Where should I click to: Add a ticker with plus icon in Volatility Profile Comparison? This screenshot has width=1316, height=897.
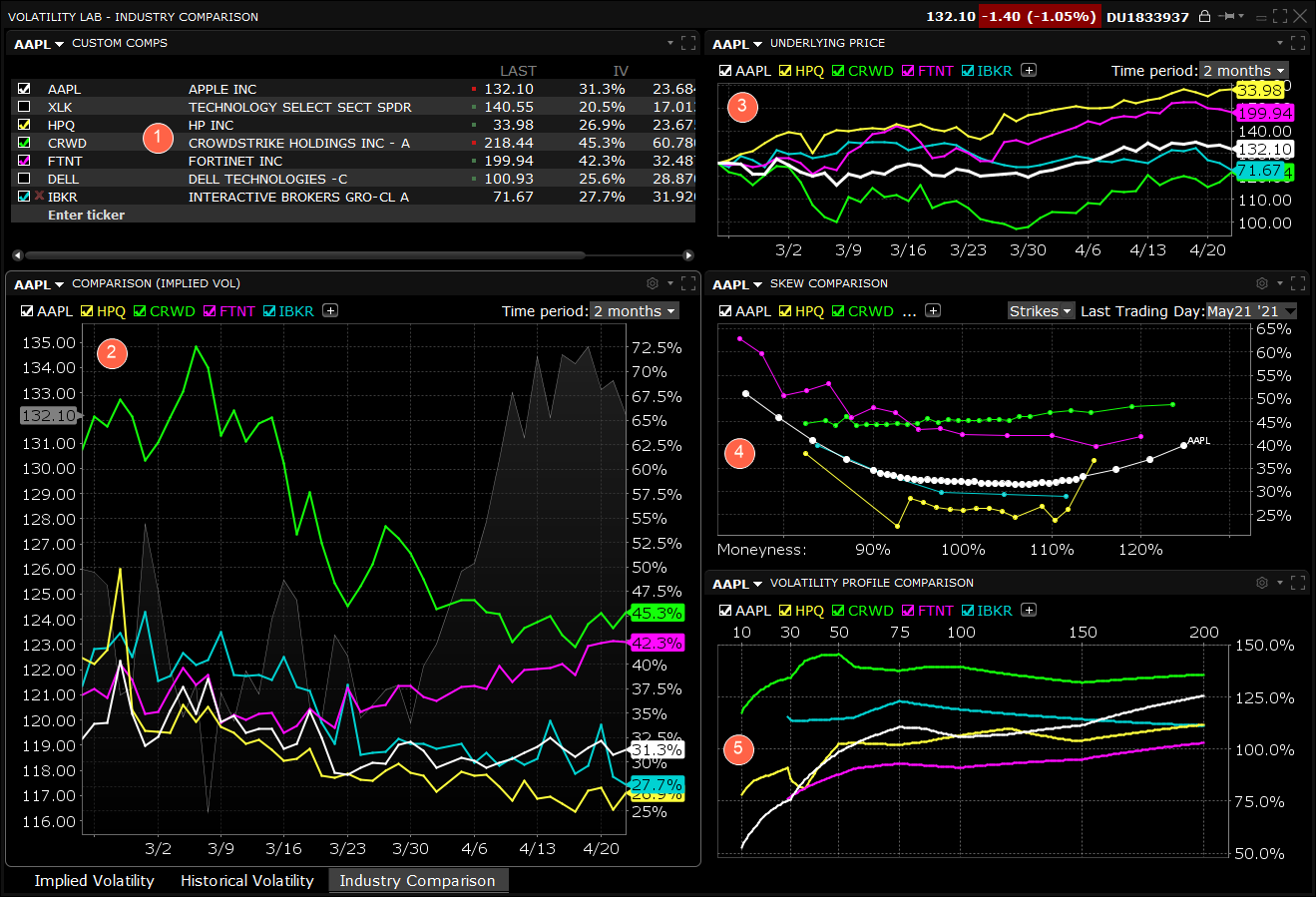(x=1030, y=611)
